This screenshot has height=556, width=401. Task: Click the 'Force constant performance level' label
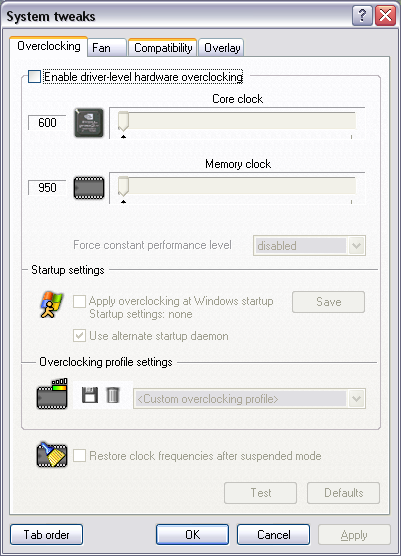(x=152, y=245)
